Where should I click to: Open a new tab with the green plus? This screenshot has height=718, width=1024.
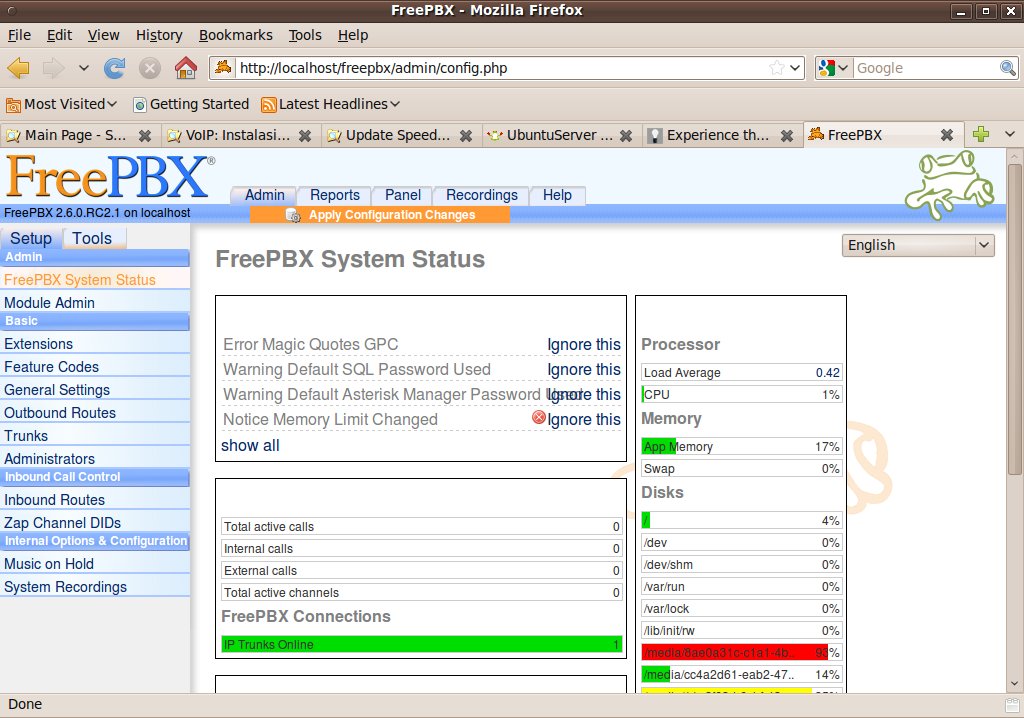point(980,135)
